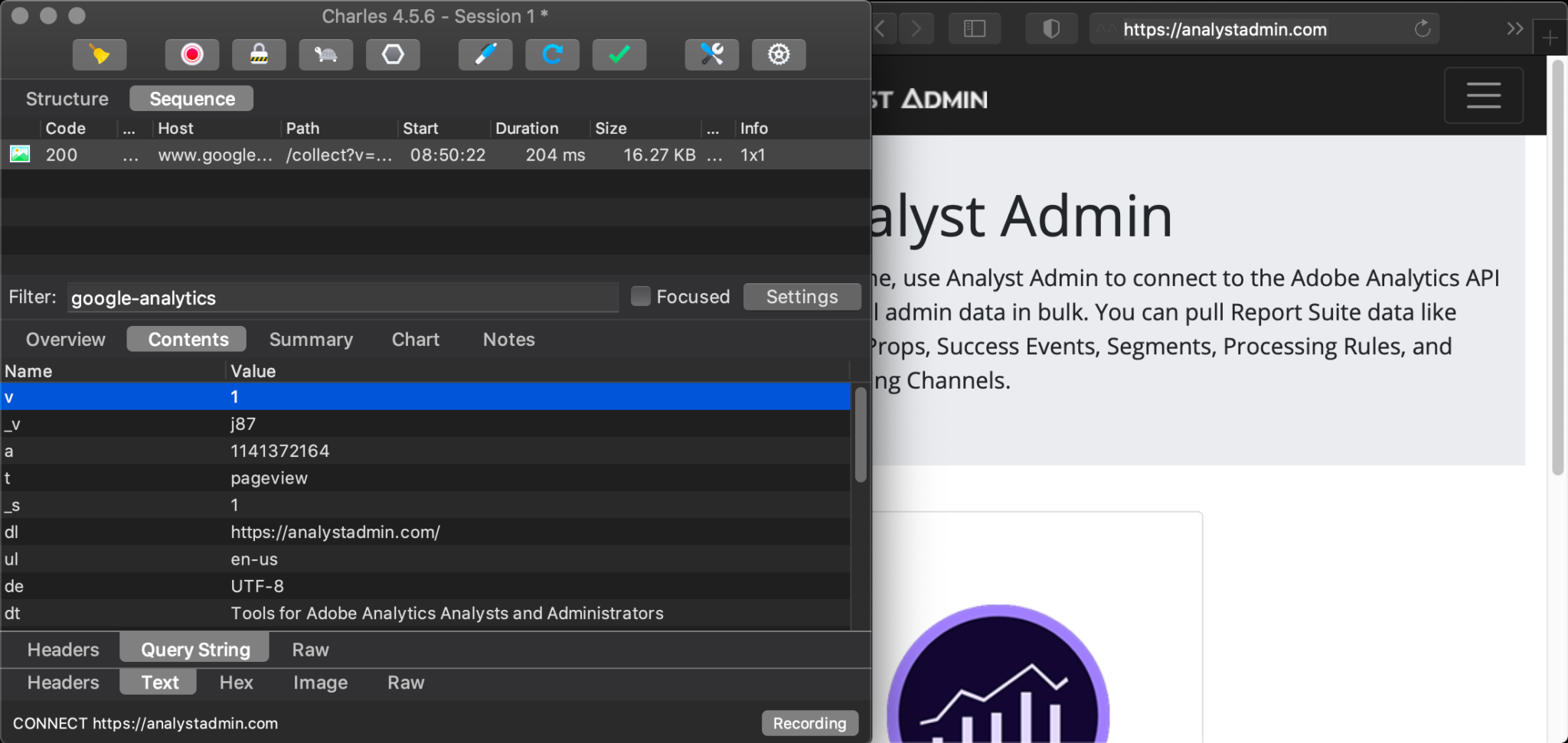
Task: Repeat the request using the blue refresh icon
Action: point(551,54)
